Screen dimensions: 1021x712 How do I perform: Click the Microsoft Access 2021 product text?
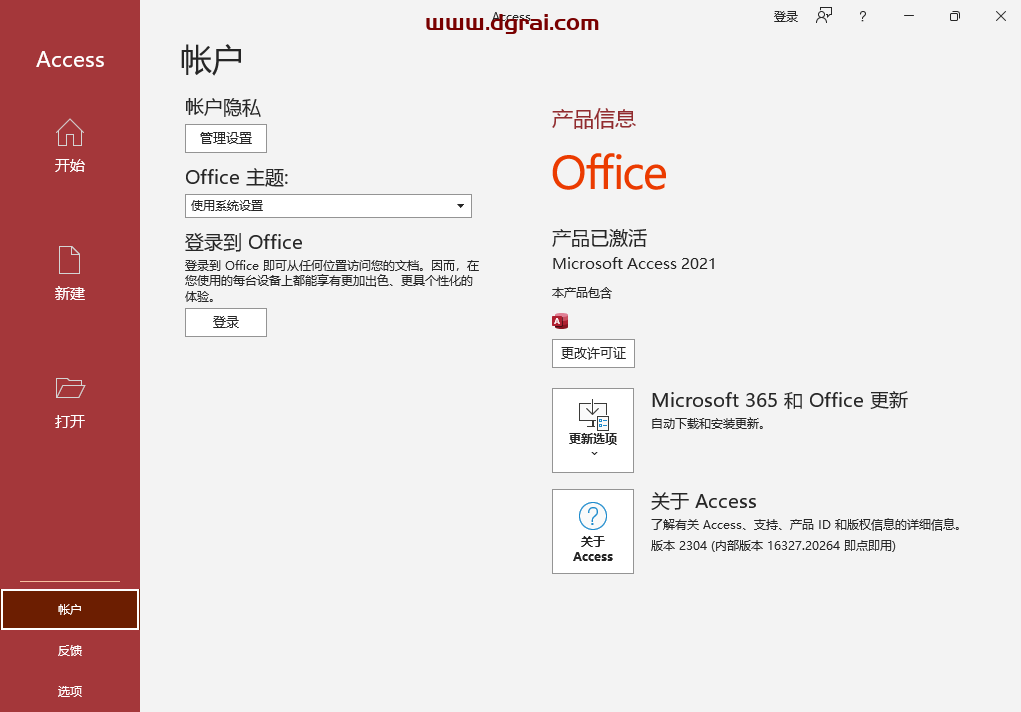click(634, 263)
